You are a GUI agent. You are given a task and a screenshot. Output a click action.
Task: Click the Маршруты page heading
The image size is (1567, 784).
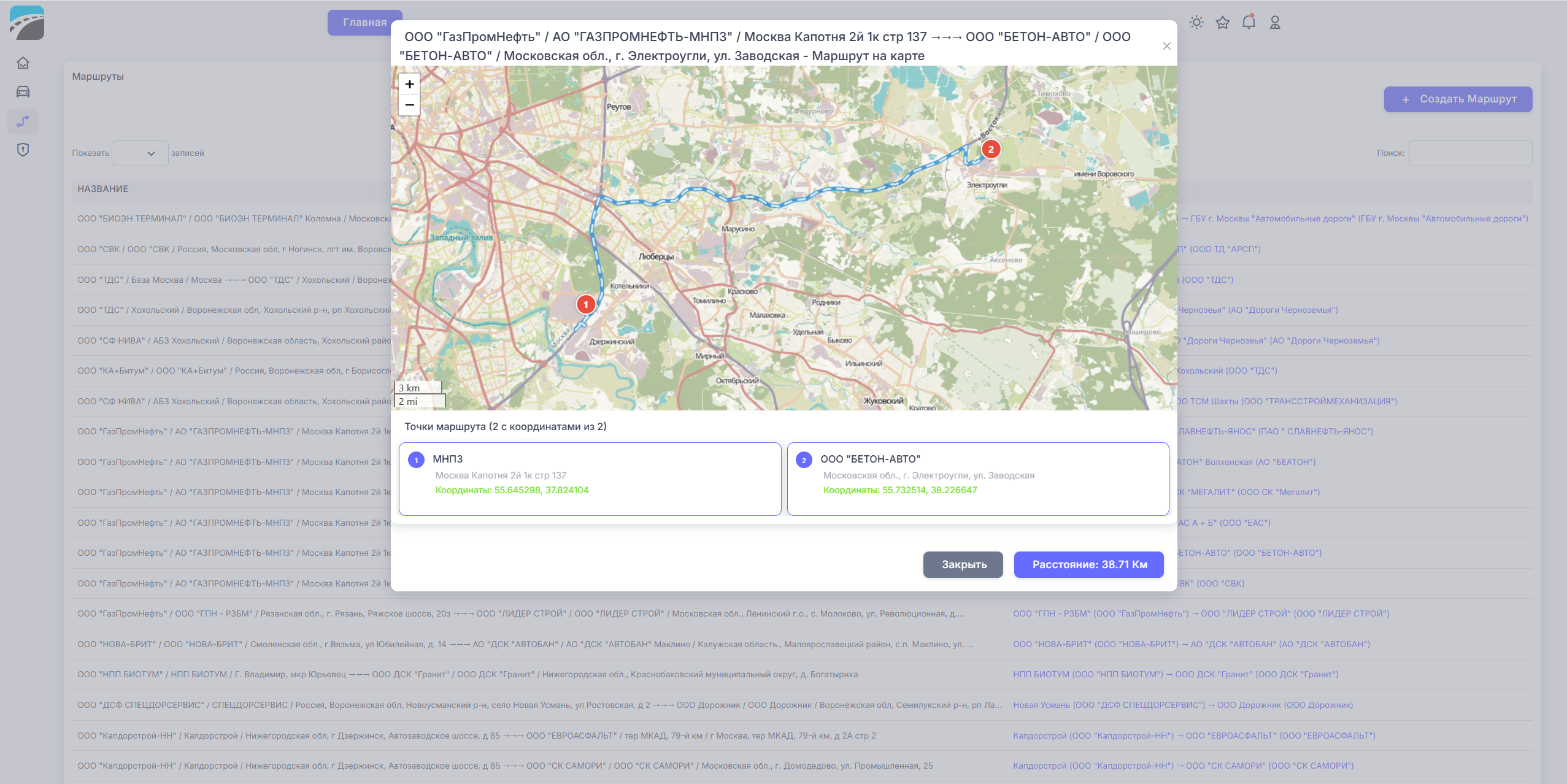pos(98,77)
